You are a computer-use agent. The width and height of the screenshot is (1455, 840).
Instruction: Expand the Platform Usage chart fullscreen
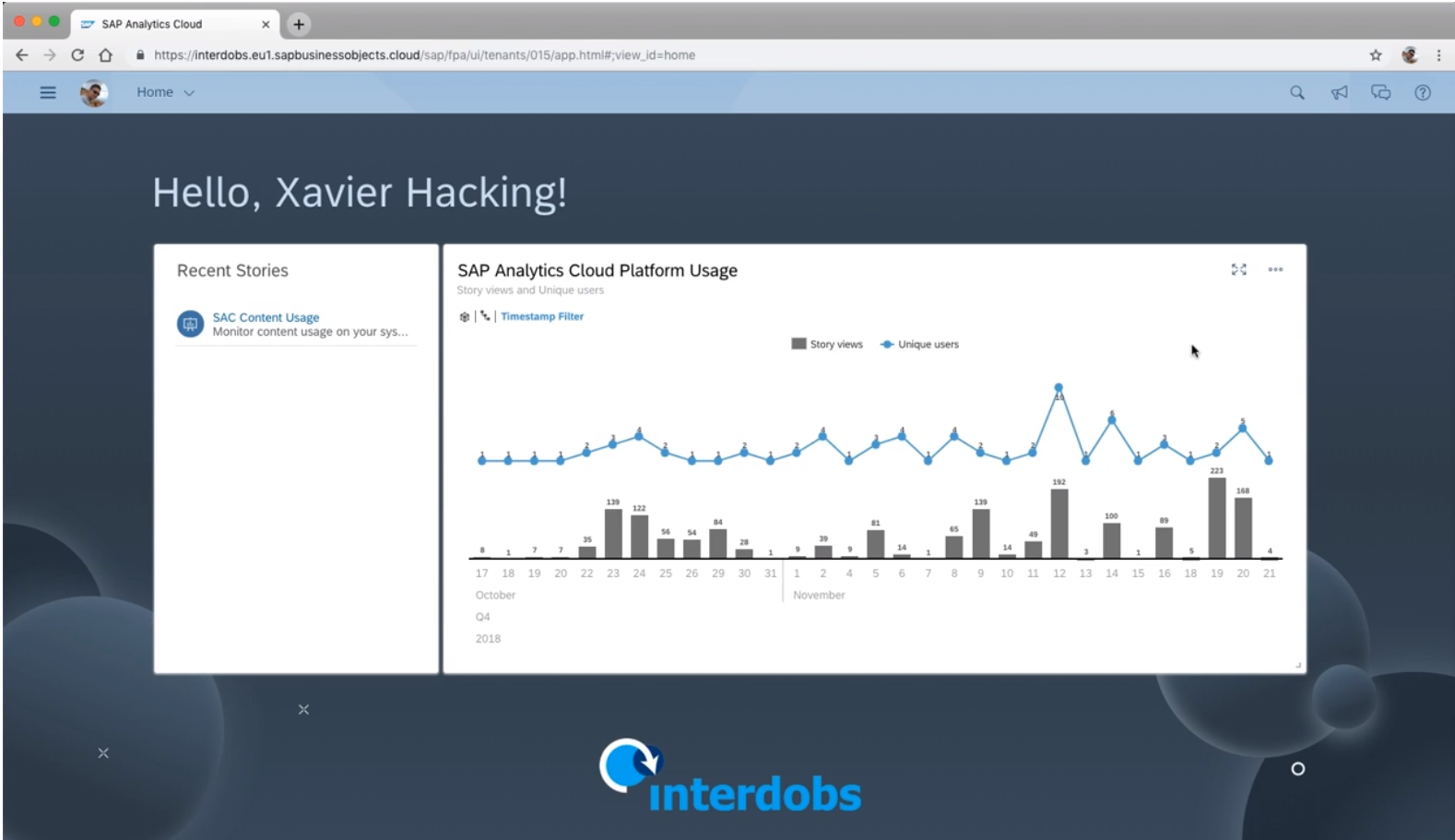pos(1238,269)
